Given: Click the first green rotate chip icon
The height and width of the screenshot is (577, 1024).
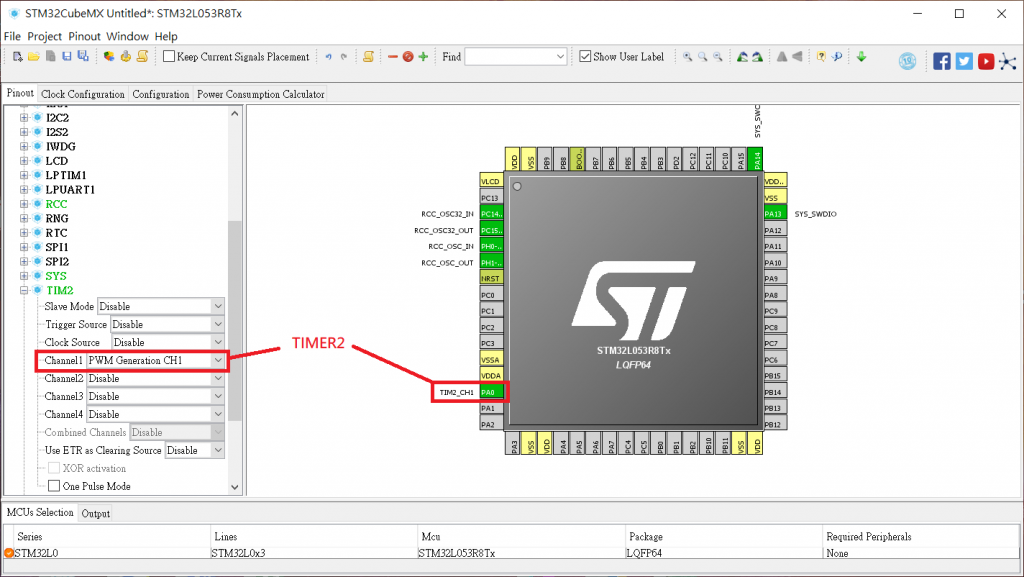Looking at the screenshot, I should (x=742, y=57).
